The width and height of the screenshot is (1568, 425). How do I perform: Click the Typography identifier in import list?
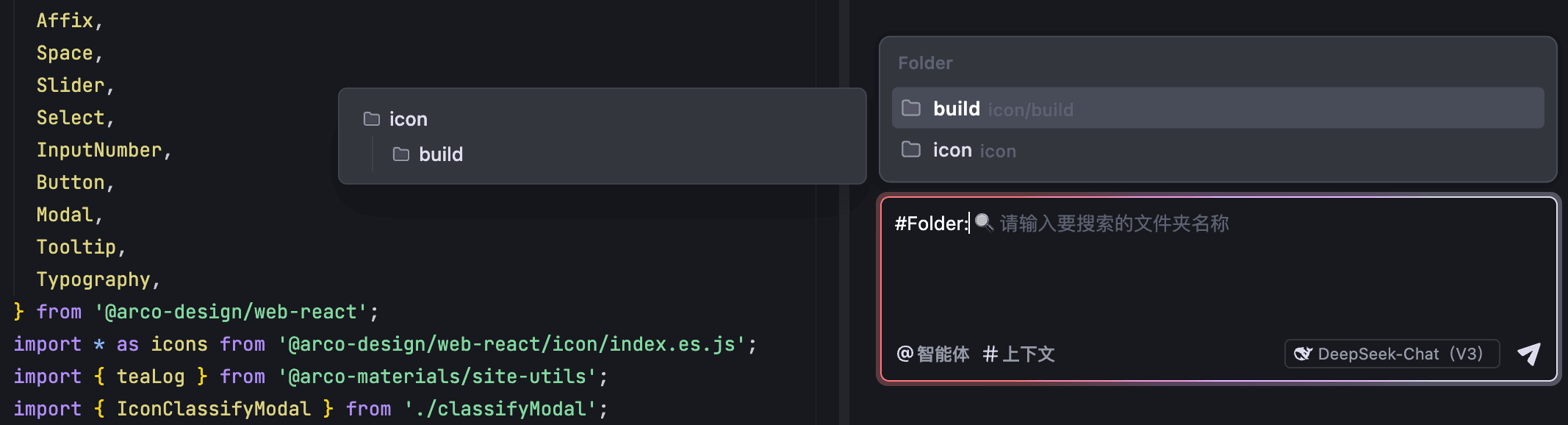tap(93, 279)
